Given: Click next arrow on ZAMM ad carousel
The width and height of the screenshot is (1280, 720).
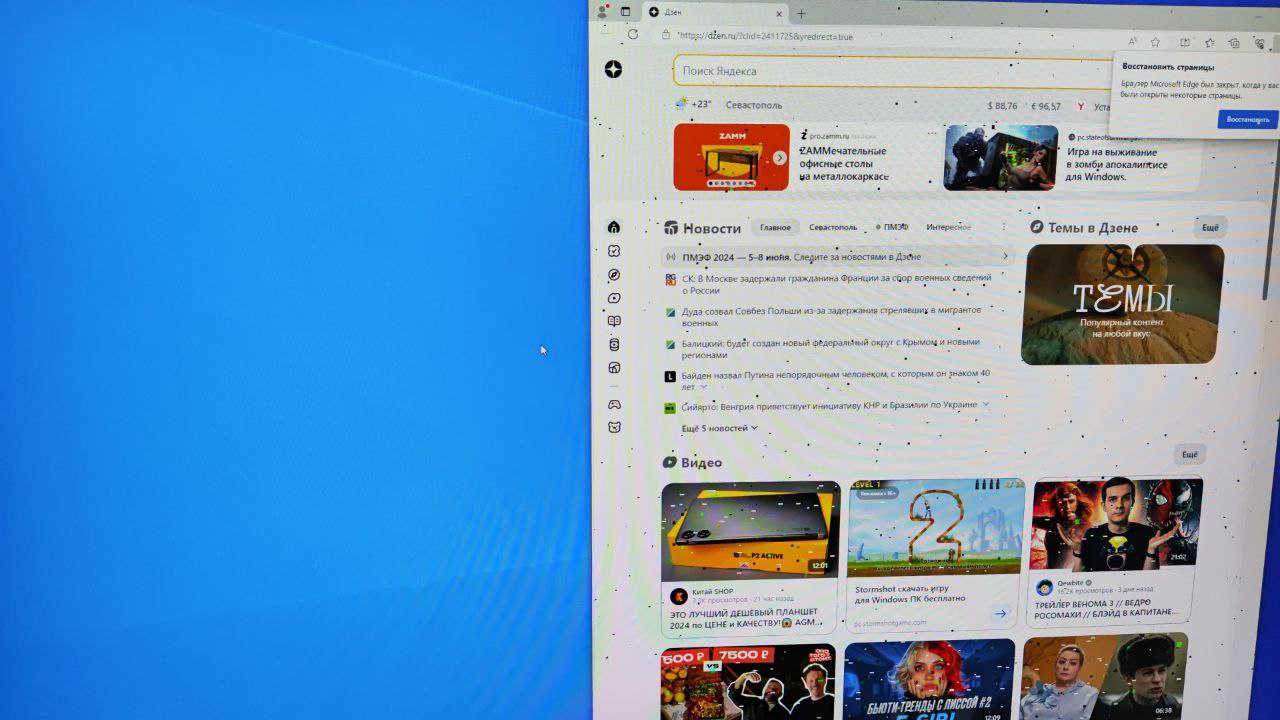Looking at the screenshot, I should (x=780, y=157).
